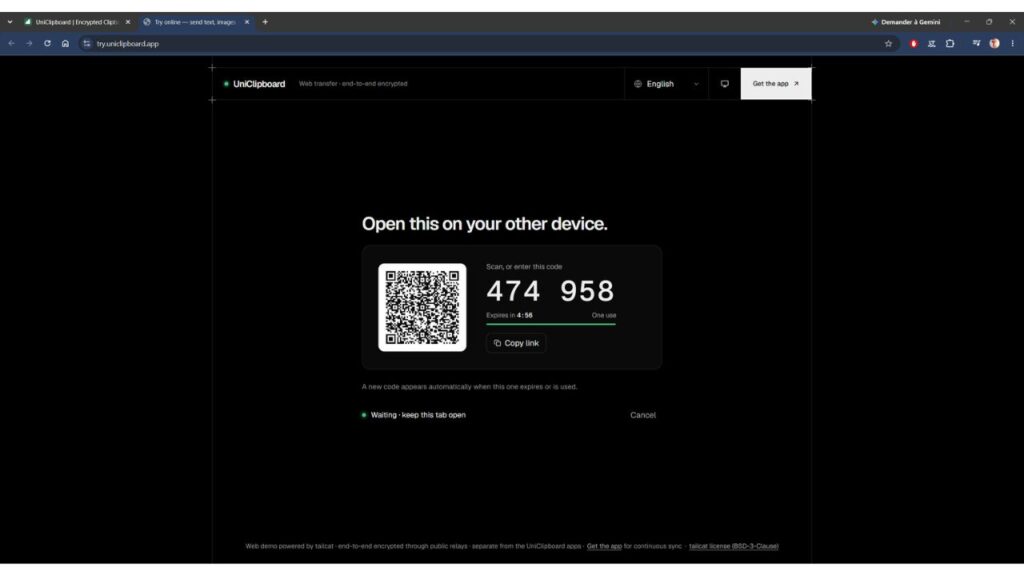Click the "Open this on your other device." heading
This screenshot has height=576, width=1024.
[485, 224]
